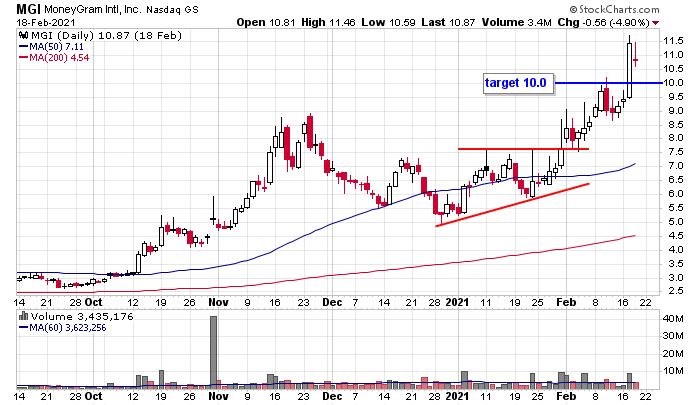Click the 'MoneyGram Intl, Inc.' company name
Screen dimensions: 700x405
(92, 9)
